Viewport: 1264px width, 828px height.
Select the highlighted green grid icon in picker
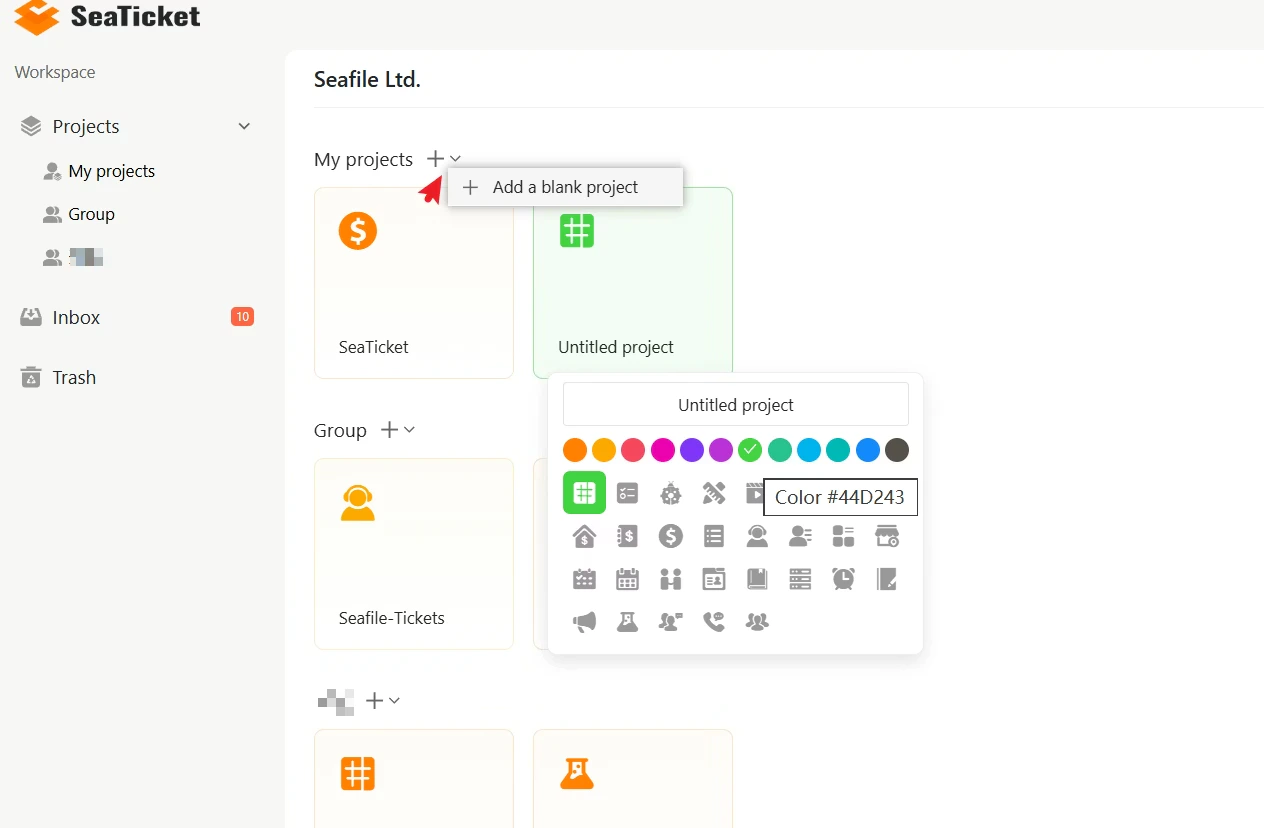(x=584, y=493)
